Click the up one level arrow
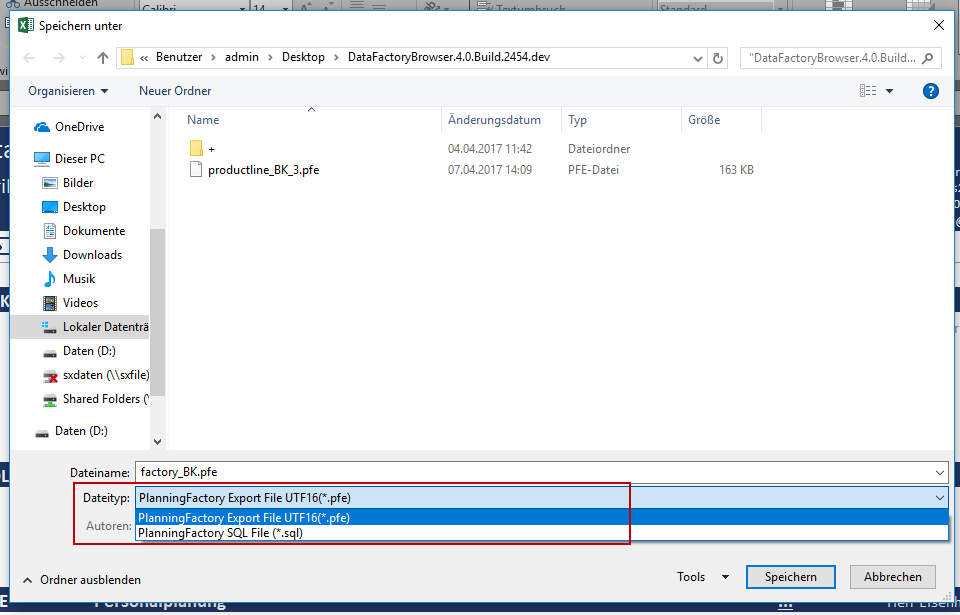Screen dimensions: 960x615 (x=102, y=58)
